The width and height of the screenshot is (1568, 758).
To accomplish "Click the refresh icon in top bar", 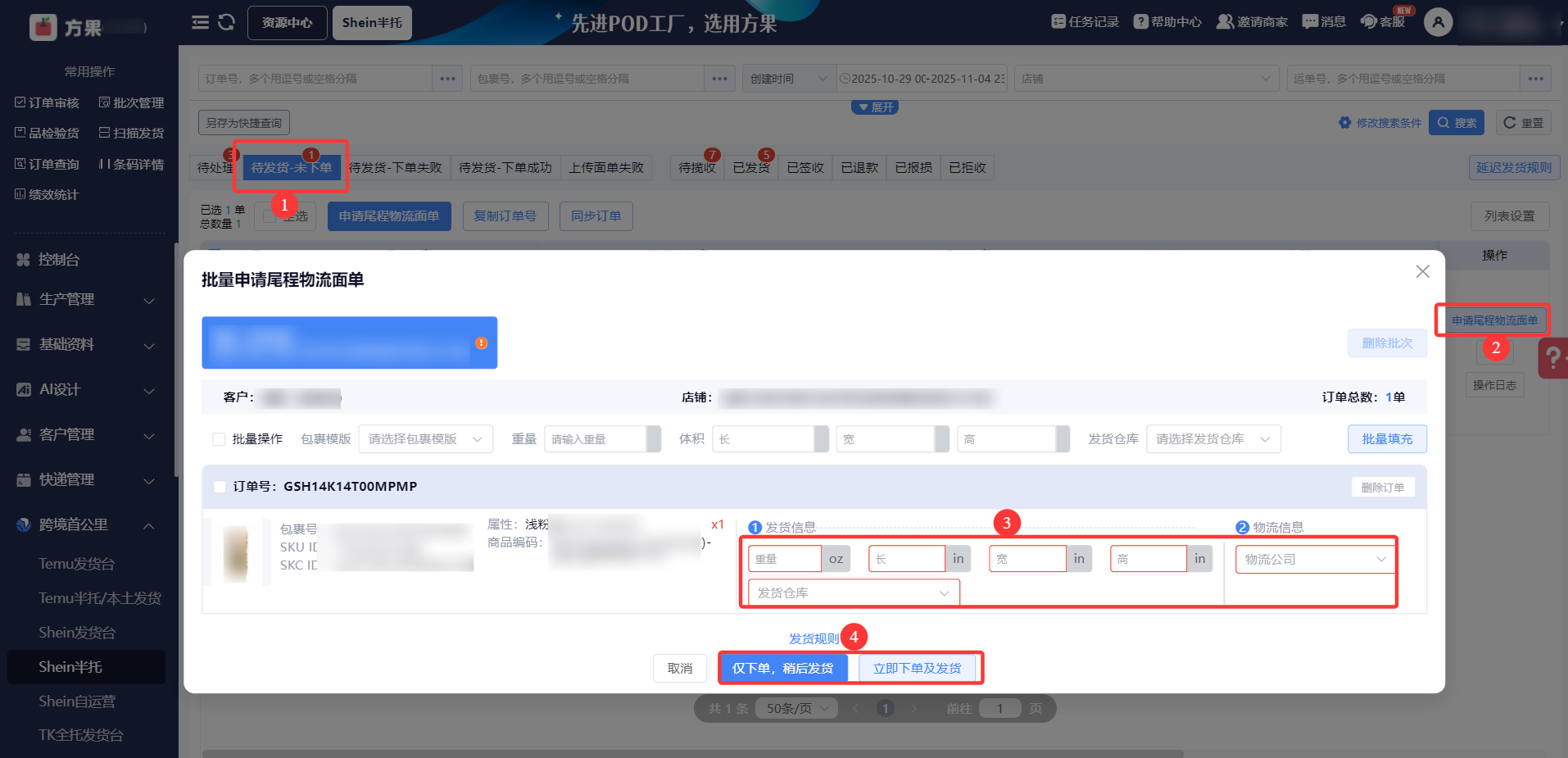I will coord(227,23).
